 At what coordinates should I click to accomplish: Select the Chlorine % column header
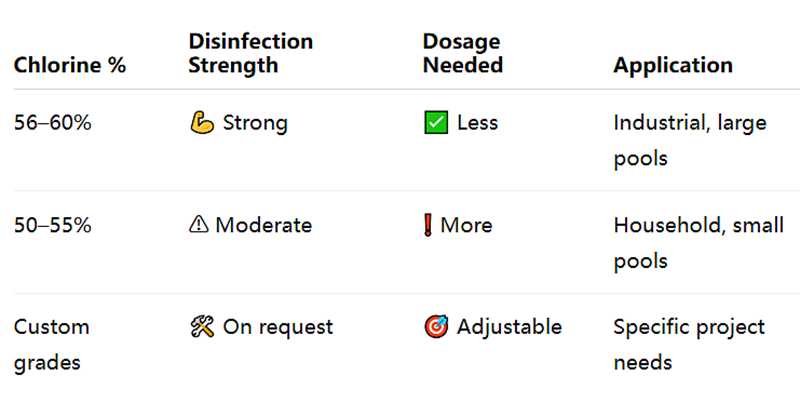70,65
